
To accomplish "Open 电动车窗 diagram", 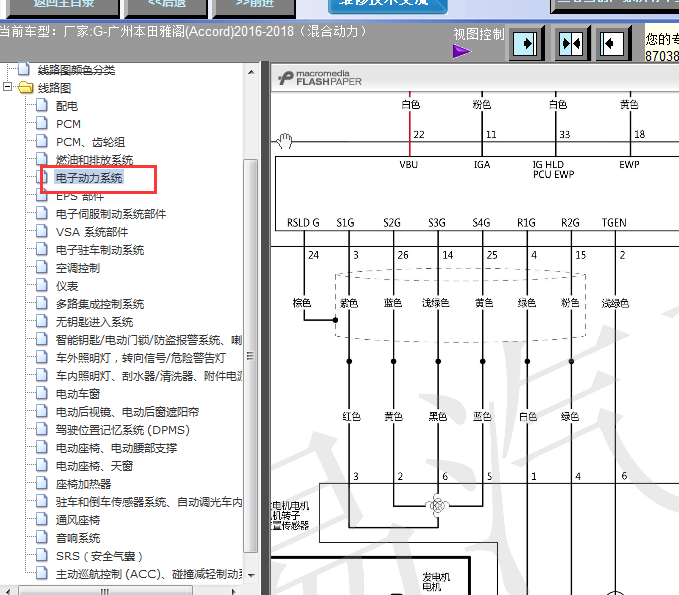I will 78,394.
